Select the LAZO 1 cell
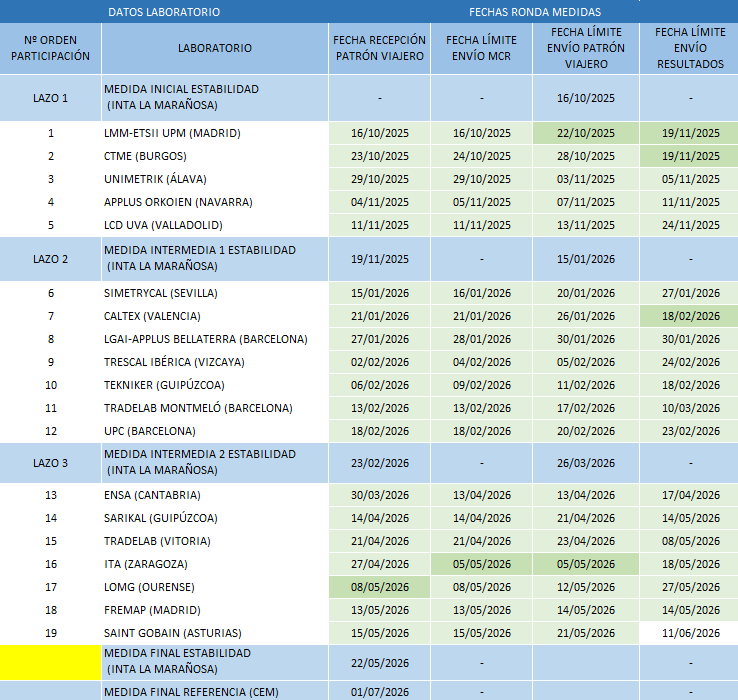The width and height of the screenshot is (738, 700). tap(50, 98)
